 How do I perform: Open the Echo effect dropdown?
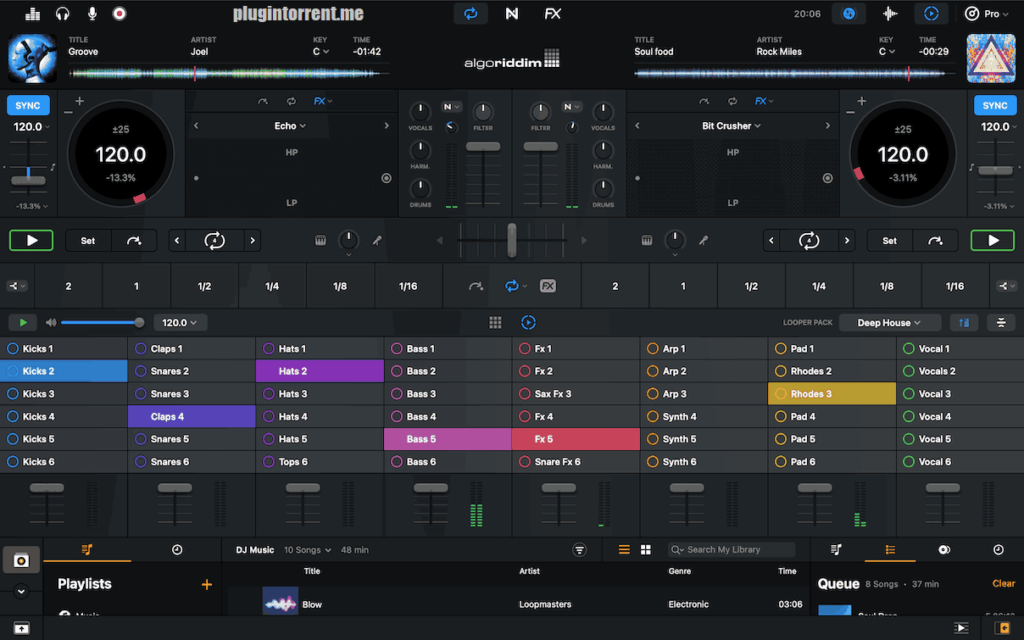pos(290,126)
